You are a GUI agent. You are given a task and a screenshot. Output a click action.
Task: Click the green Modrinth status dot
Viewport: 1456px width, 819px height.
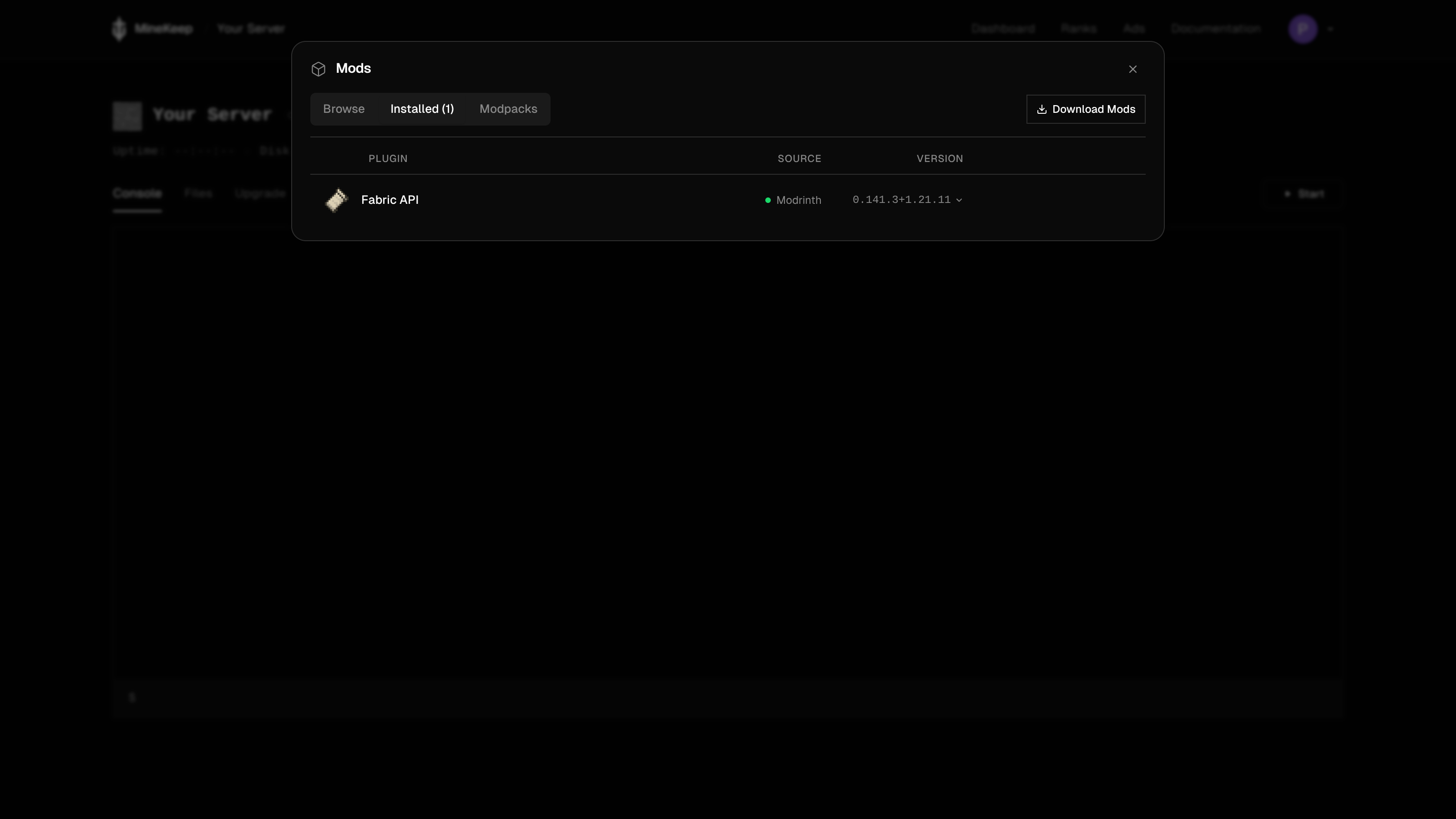tap(768, 200)
